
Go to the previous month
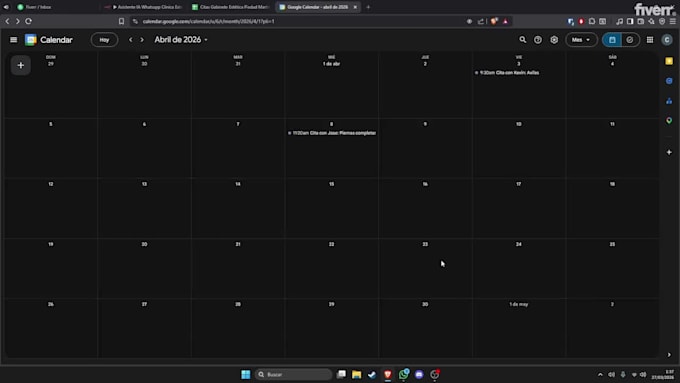(131, 40)
